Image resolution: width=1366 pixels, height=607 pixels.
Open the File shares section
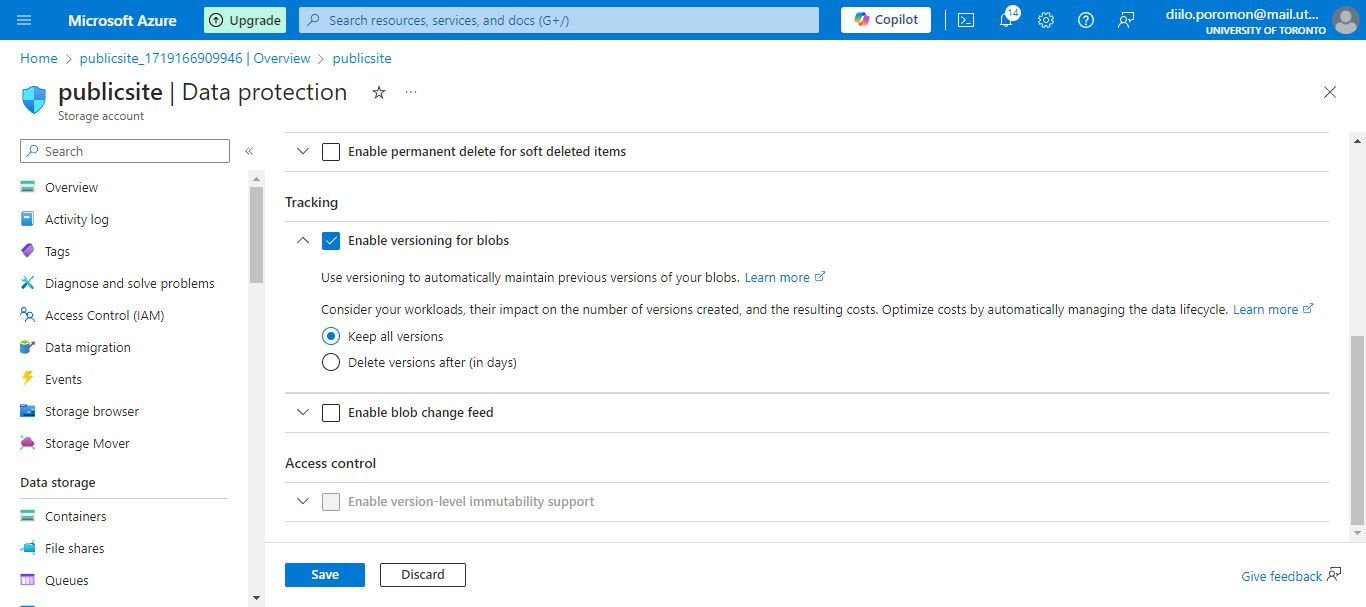[x=77, y=547]
